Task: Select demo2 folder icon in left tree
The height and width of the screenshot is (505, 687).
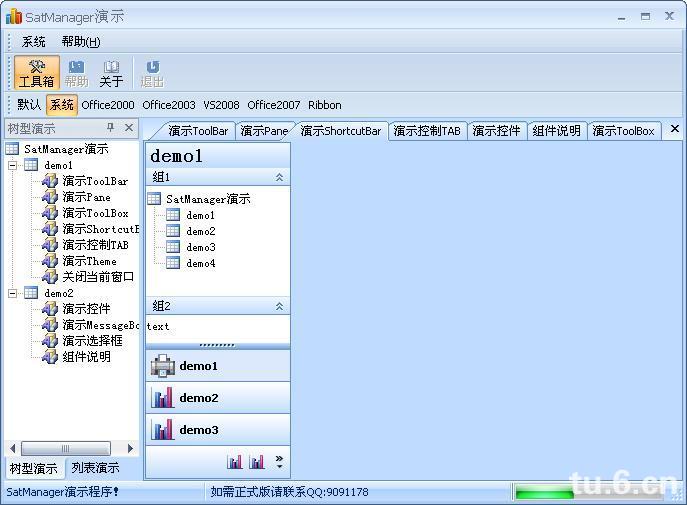Action: point(31,293)
